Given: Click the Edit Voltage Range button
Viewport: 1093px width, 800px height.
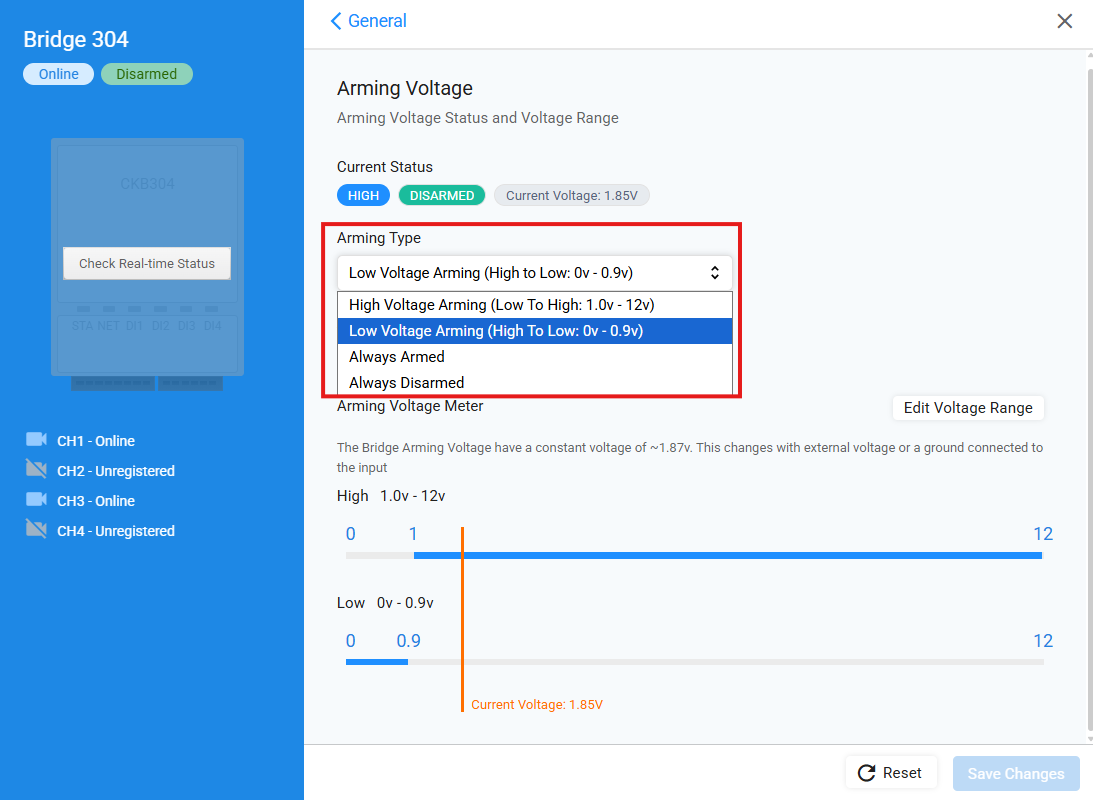Looking at the screenshot, I should click(x=967, y=408).
